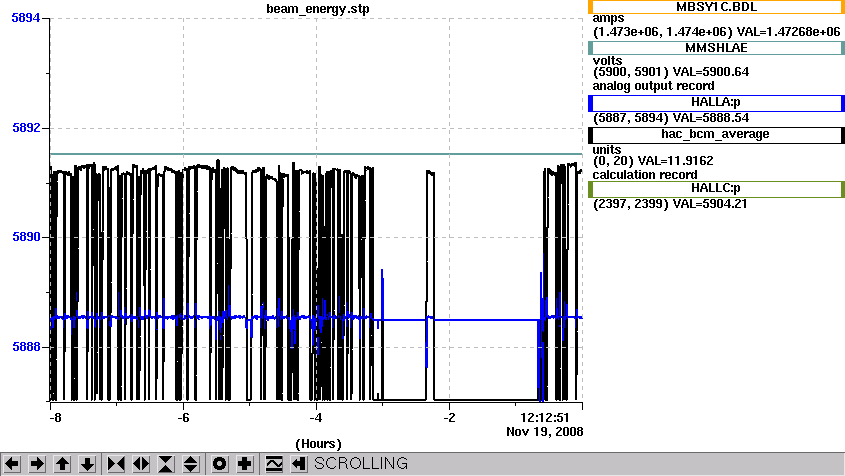Click the -4 hours x-axis tick label
The width and height of the screenshot is (845, 476).
click(x=316, y=418)
